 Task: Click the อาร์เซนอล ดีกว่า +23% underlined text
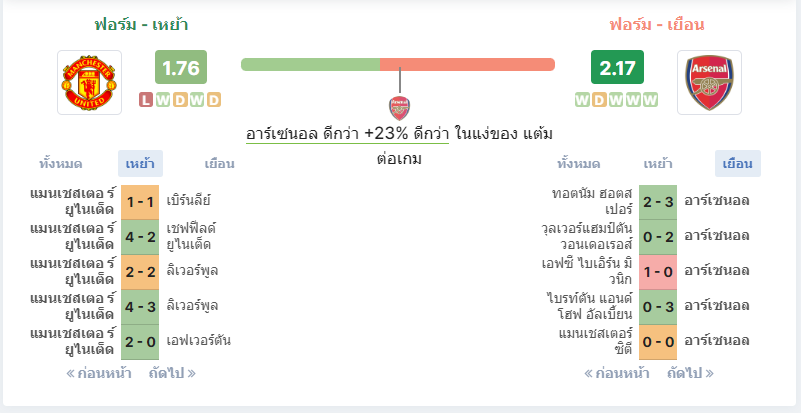(347, 134)
